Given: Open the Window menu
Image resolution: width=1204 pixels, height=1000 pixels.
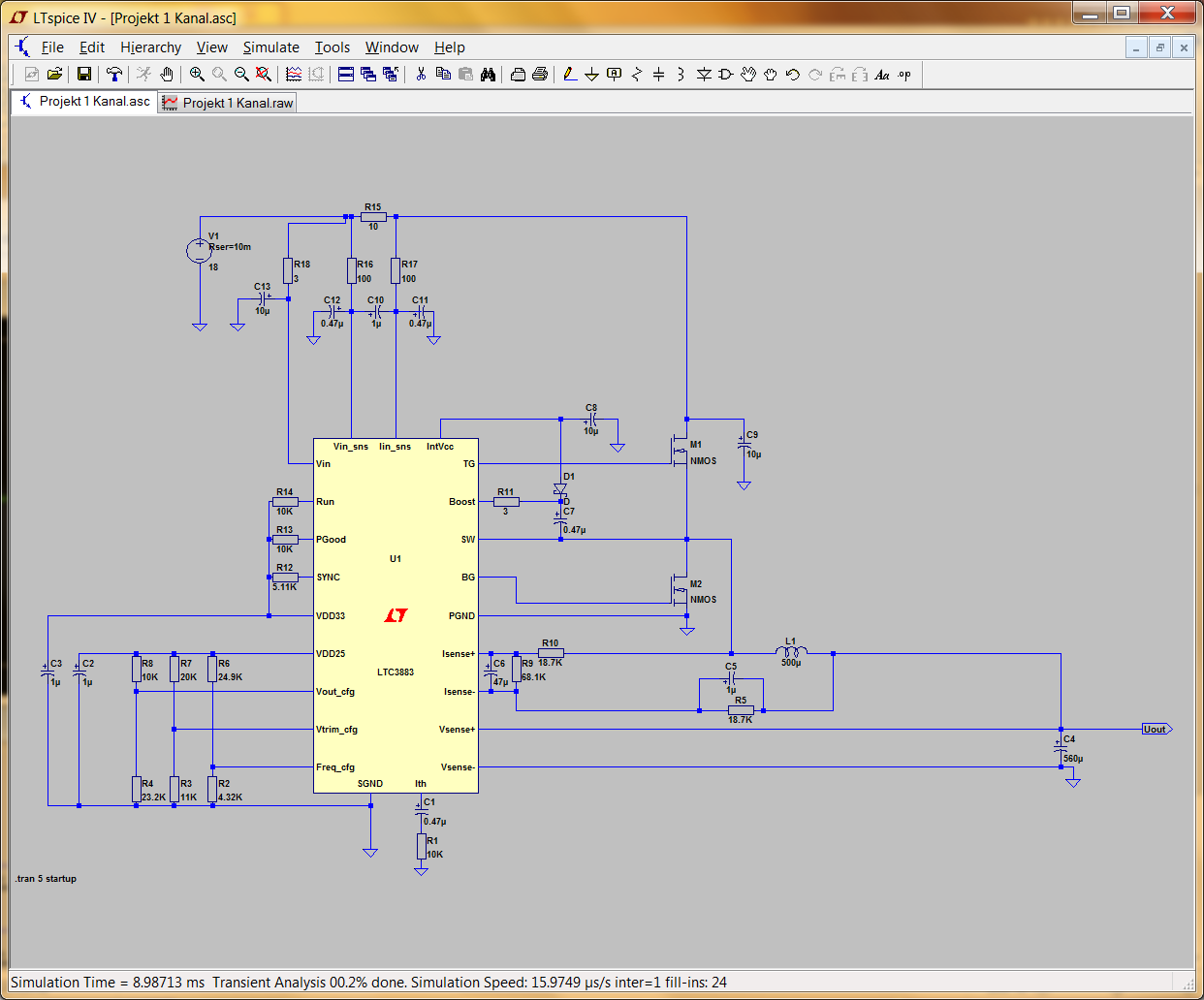Looking at the screenshot, I should pos(392,47).
